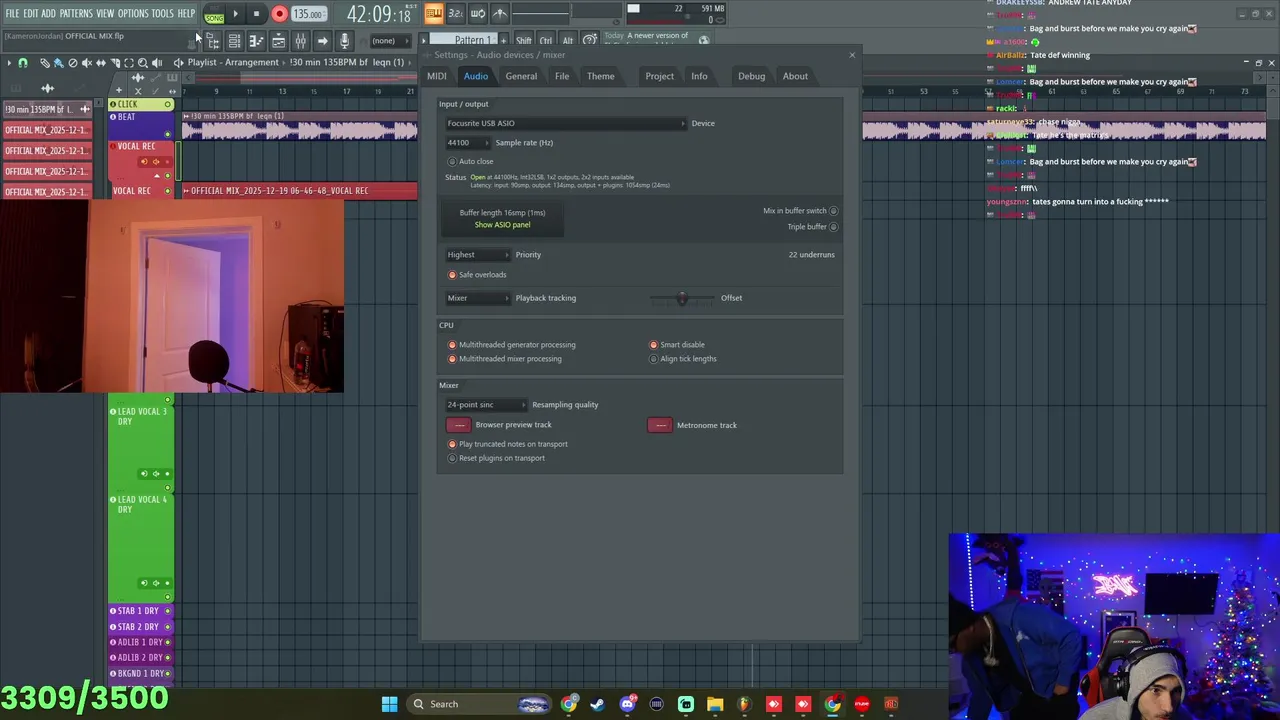The width and height of the screenshot is (1280, 720).
Task: Select the ADLIB 1 DRY track
Action: point(141,642)
